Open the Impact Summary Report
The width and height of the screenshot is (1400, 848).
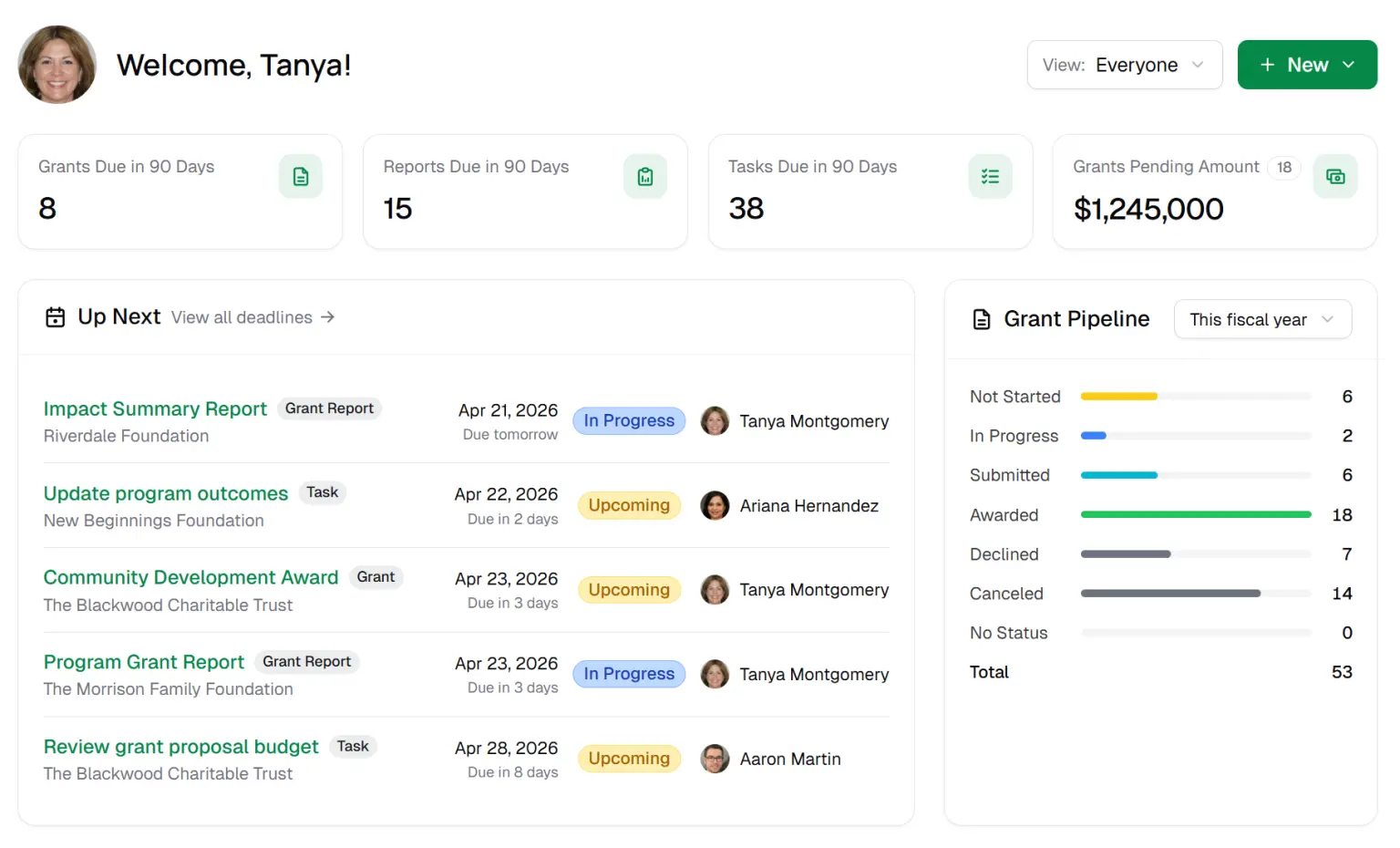[155, 408]
